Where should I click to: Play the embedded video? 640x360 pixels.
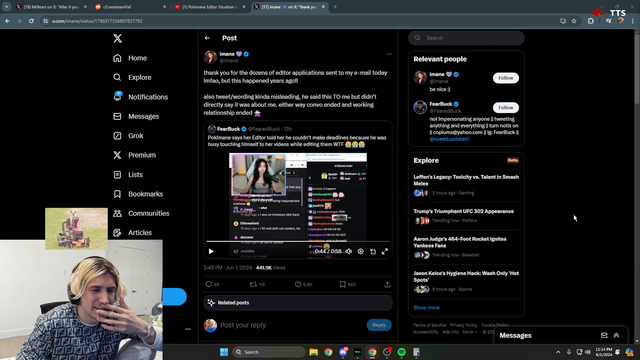[211, 251]
